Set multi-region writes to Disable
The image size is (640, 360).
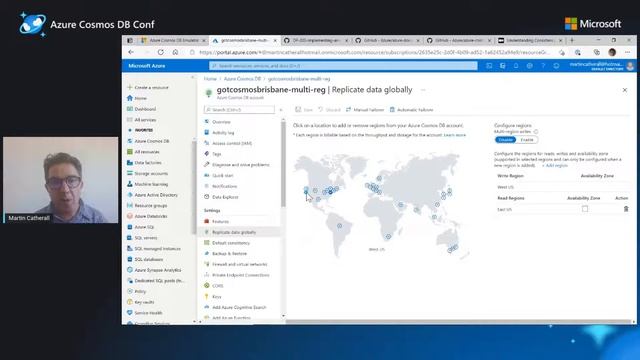tap(505, 140)
